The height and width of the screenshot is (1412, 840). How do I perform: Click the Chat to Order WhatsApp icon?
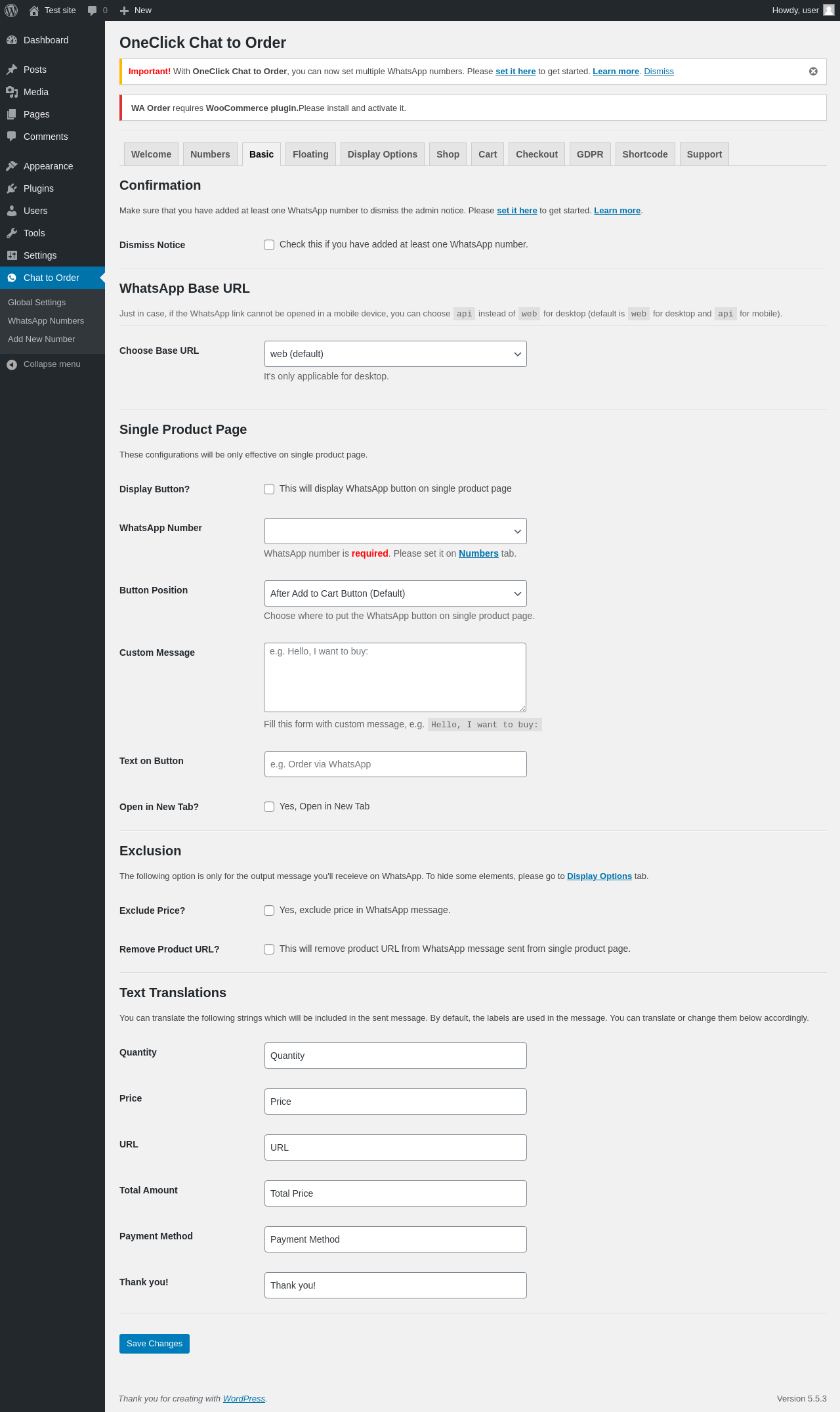(x=12, y=278)
